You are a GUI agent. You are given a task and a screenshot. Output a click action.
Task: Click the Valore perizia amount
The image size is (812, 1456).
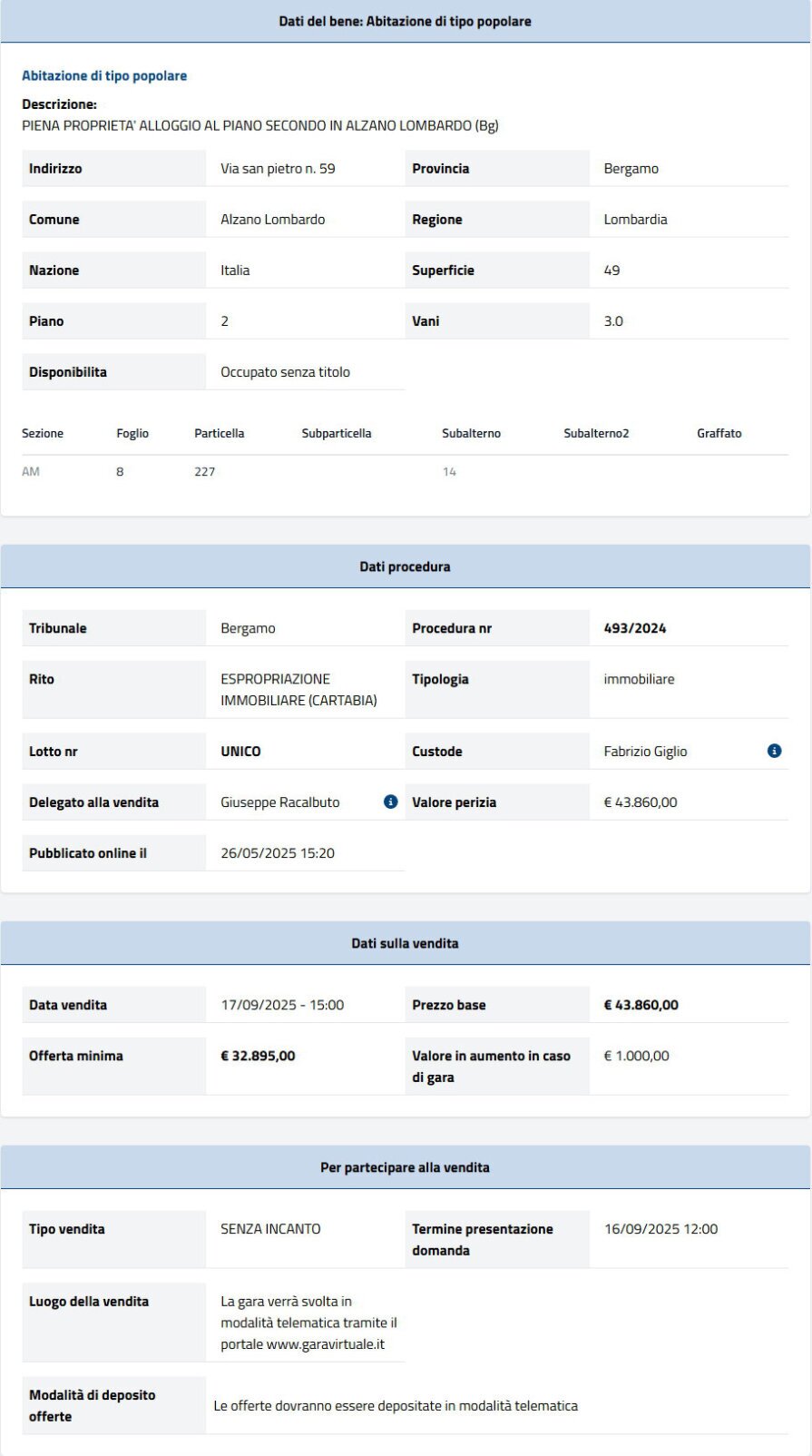(640, 802)
